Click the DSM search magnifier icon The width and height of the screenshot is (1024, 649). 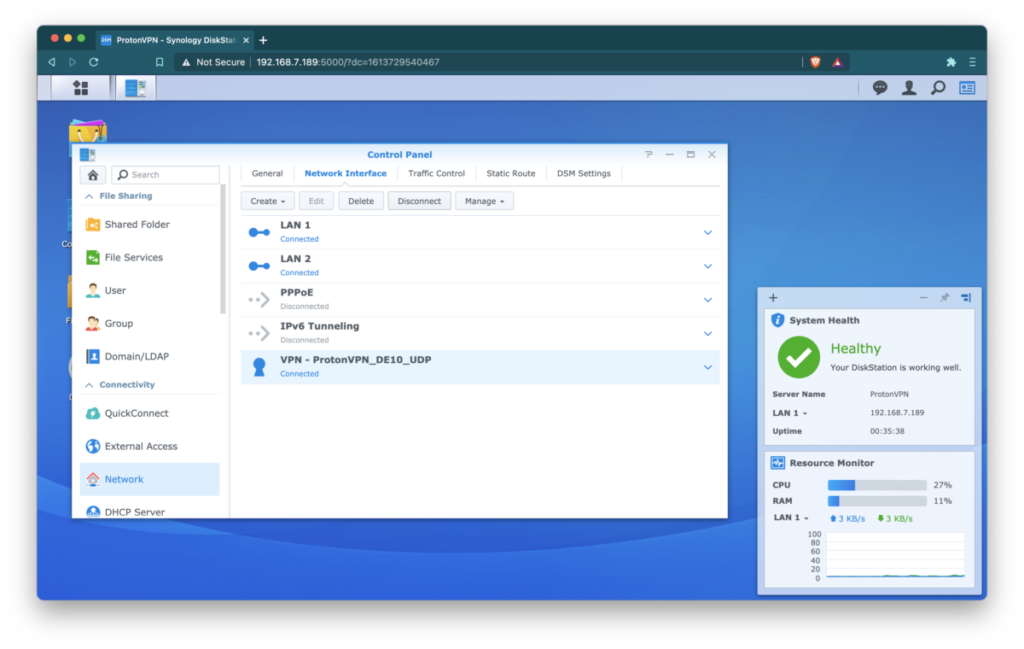tap(938, 87)
